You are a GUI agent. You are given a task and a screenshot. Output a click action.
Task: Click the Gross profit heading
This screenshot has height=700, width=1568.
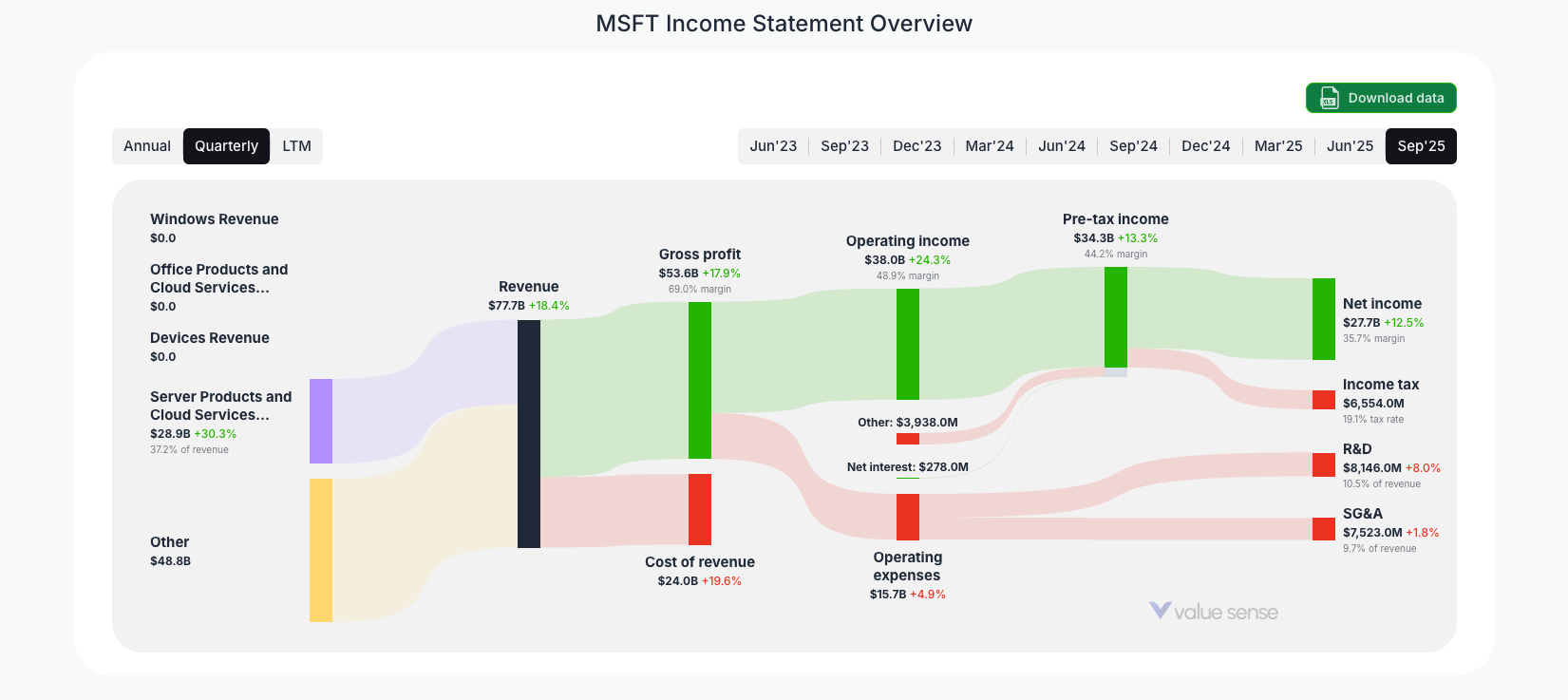[700, 255]
